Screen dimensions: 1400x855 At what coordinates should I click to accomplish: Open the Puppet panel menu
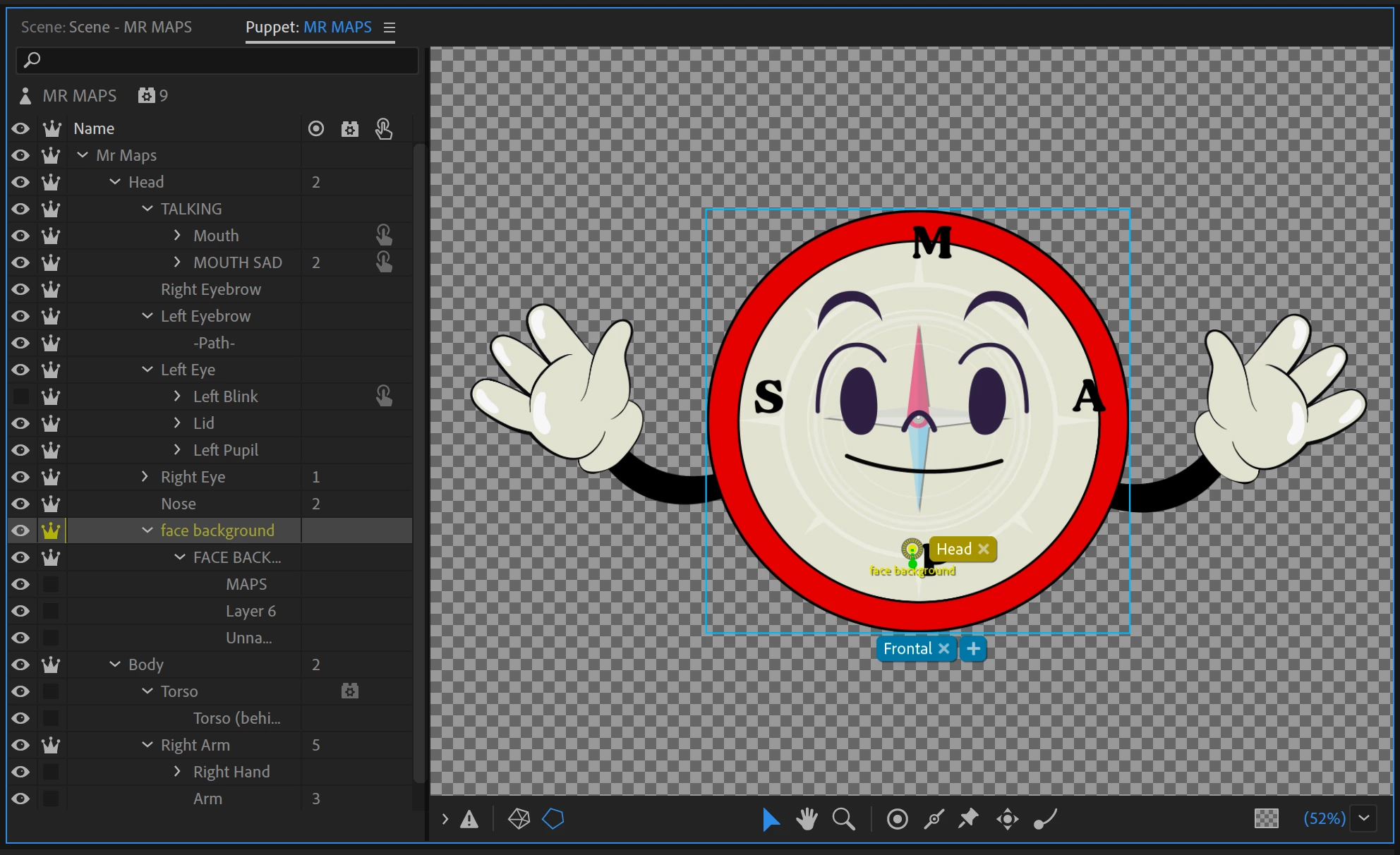(390, 27)
